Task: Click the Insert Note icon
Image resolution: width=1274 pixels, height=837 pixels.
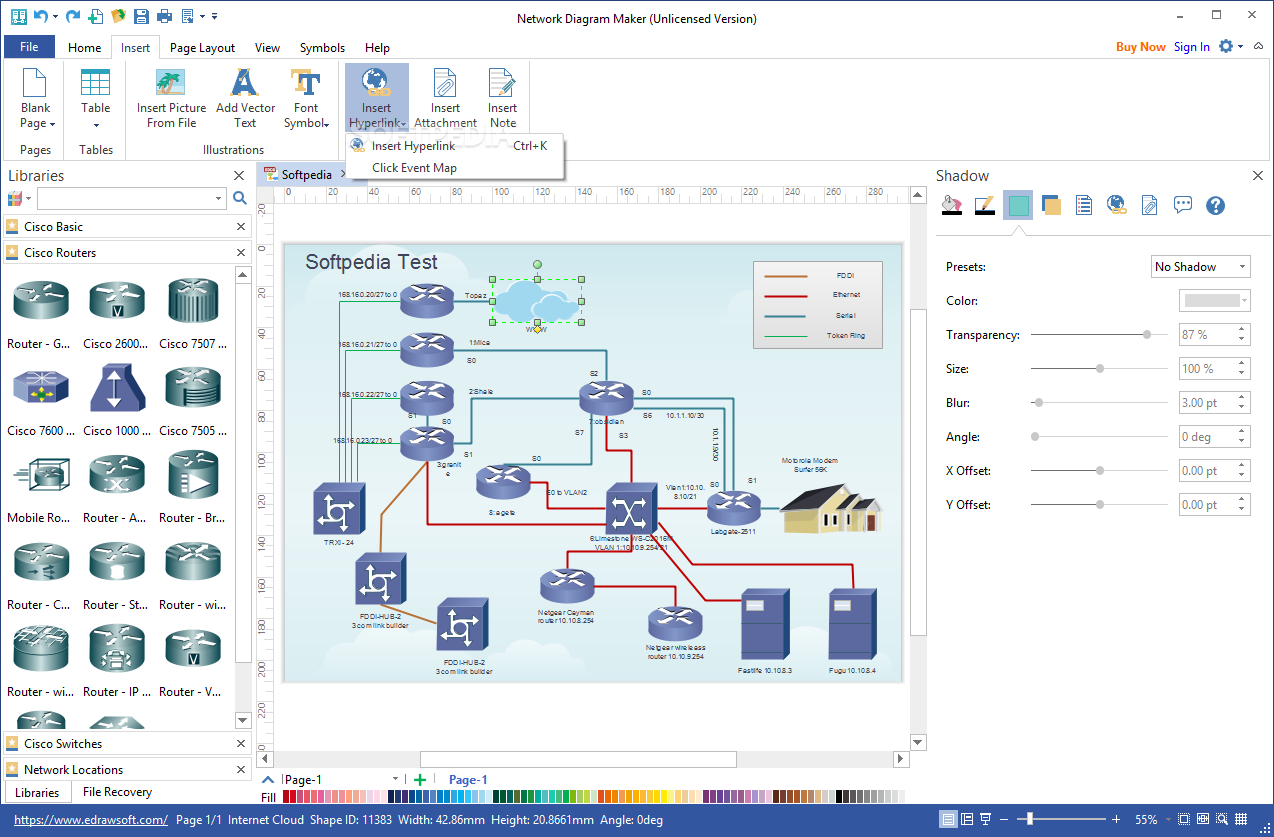Action: click(x=502, y=82)
